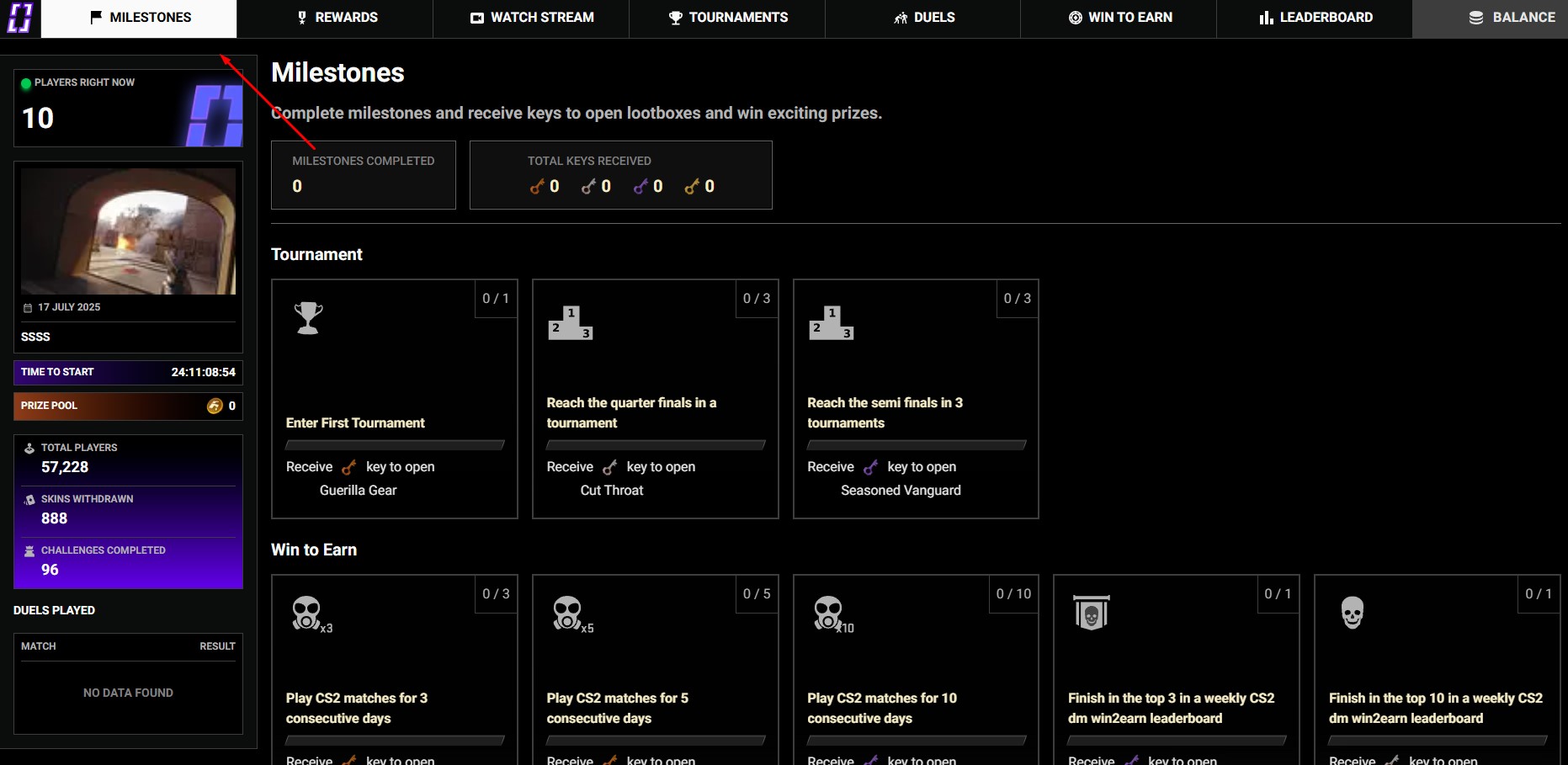Image resolution: width=1568 pixels, height=765 pixels.
Task: Go to the Tournaments tab
Action: (728, 18)
